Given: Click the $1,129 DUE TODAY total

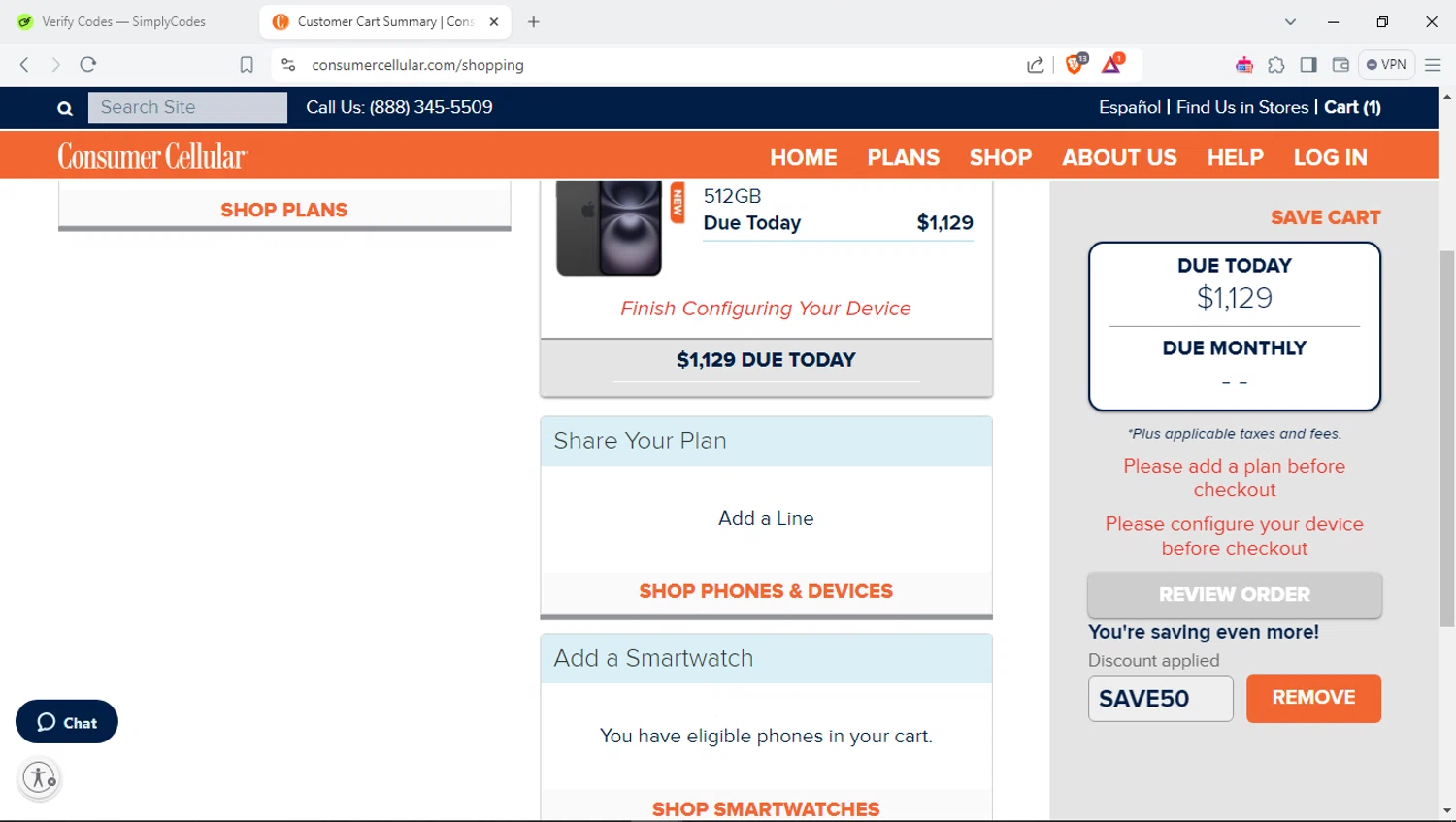Looking at the screenshot, I should 766,360.
